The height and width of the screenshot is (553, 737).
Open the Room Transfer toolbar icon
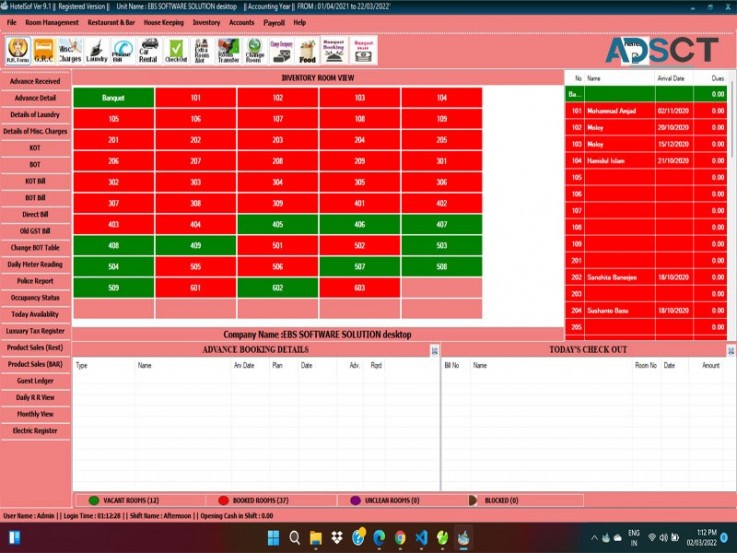point(228,50)
